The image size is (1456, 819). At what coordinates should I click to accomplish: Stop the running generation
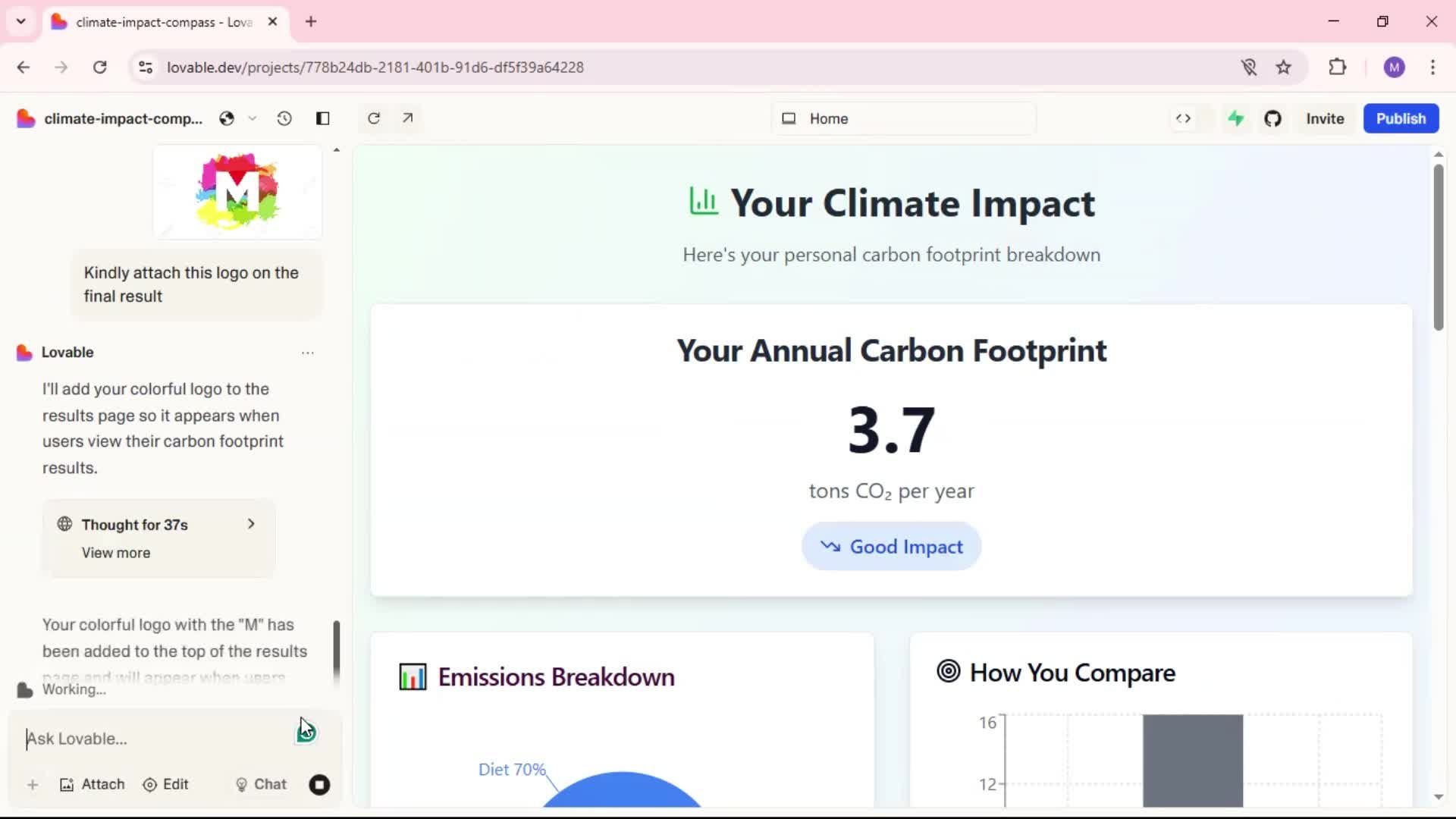point(319,785)
